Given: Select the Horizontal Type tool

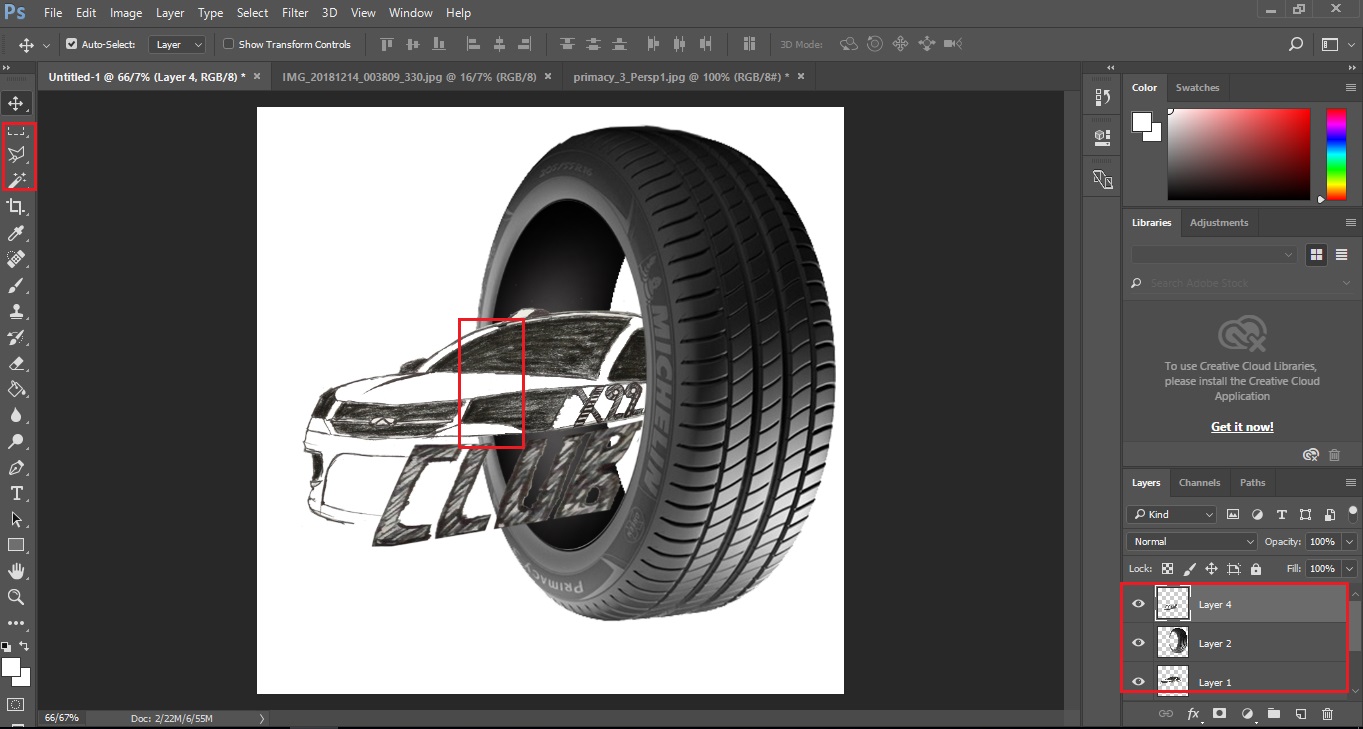Looking at the screenshot, I should 16,493.
